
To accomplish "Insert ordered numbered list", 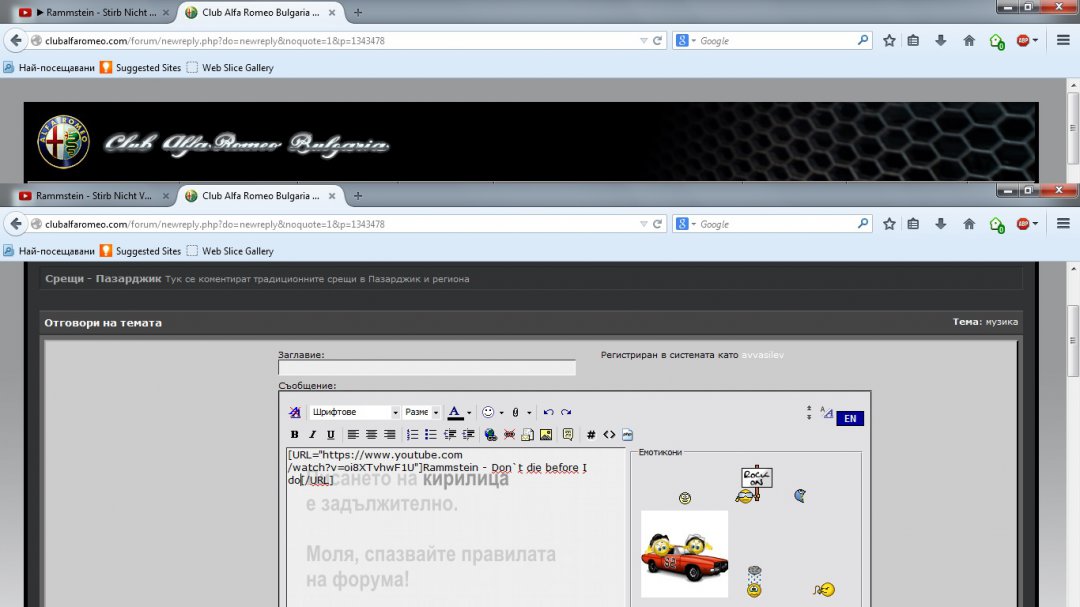I will 412,435.
